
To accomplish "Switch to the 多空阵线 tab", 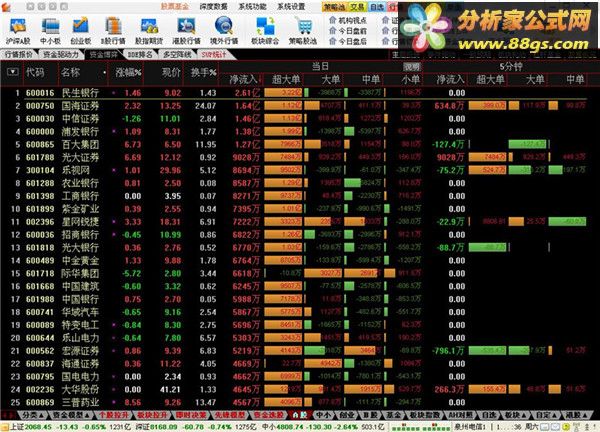I will pos(177,55).
